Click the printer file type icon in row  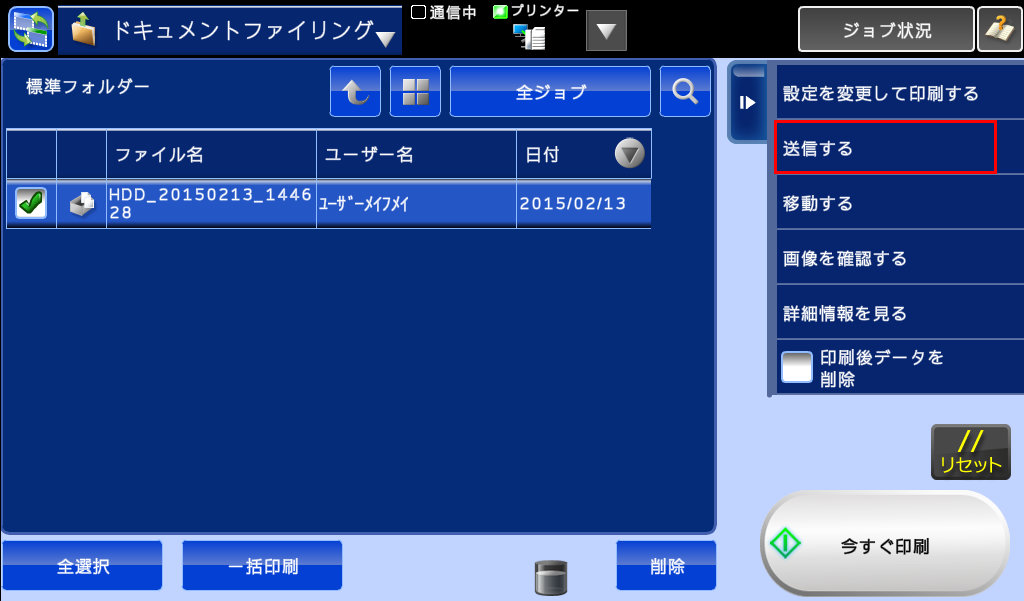82,204
